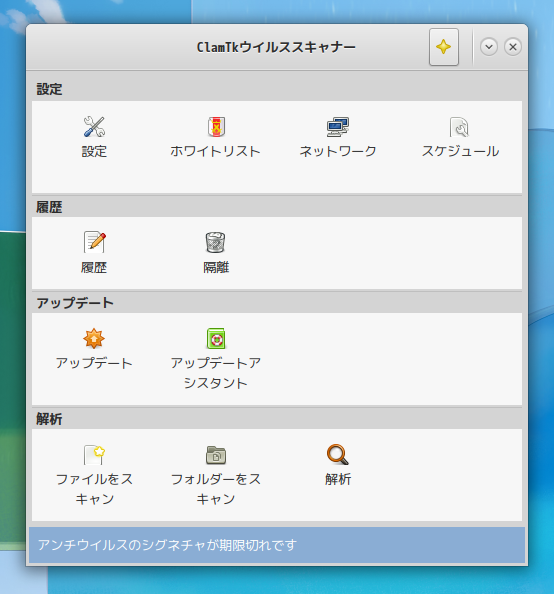Click the アップデート section header label
This screenshot has width=554, height=594.
pyautogui.click(x=75, y=303)
